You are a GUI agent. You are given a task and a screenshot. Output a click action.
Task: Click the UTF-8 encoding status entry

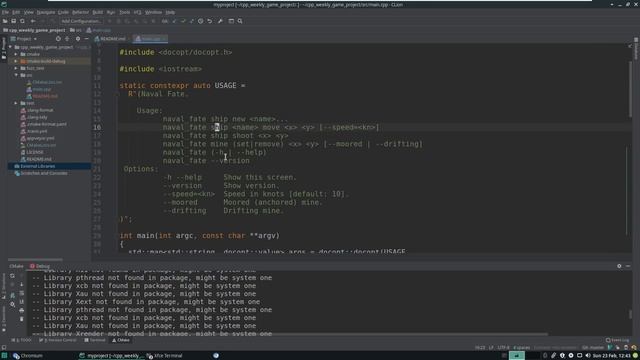[503, 348]
